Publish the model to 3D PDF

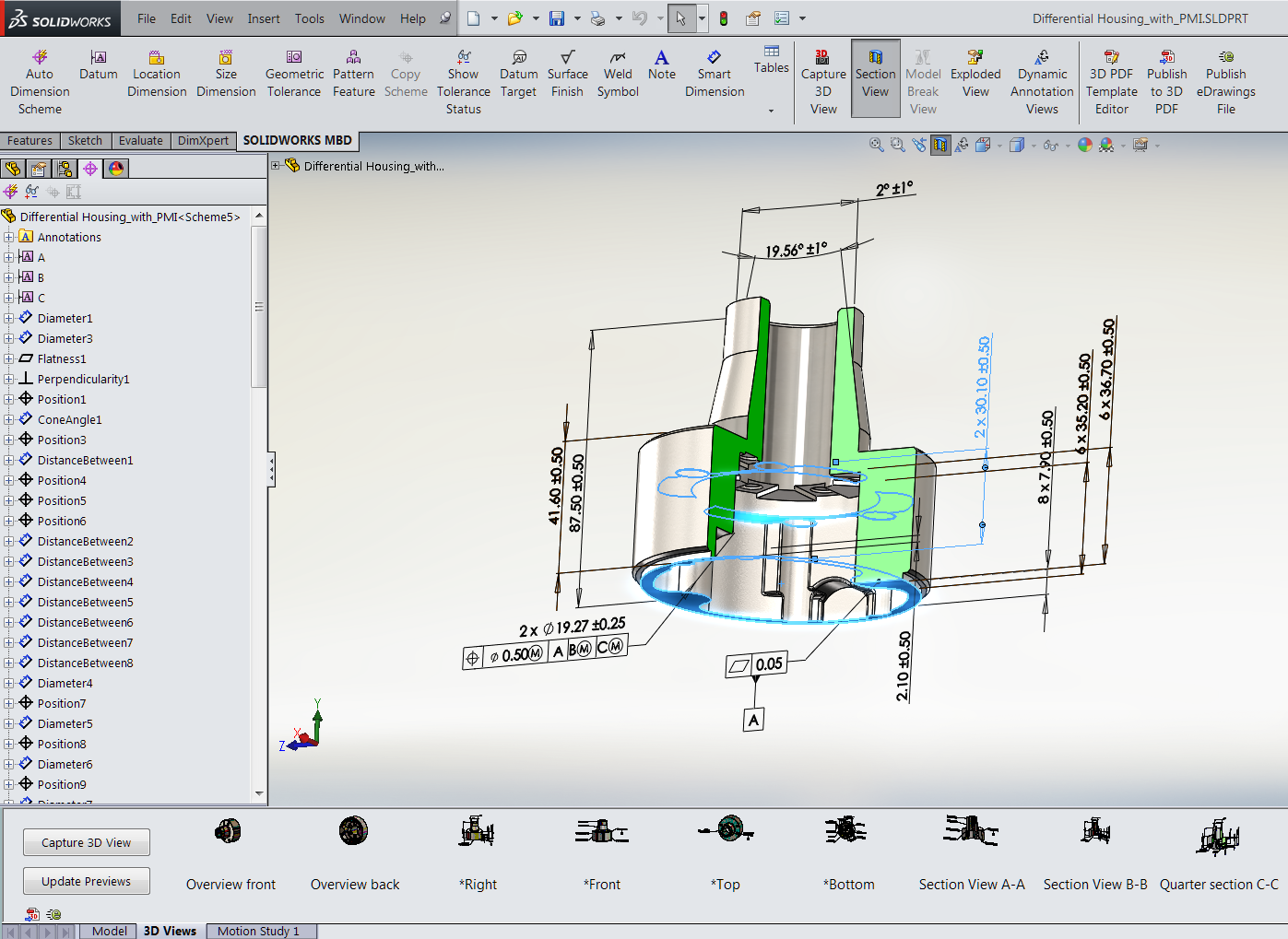pyautogui.click(x=1166, y=78)
